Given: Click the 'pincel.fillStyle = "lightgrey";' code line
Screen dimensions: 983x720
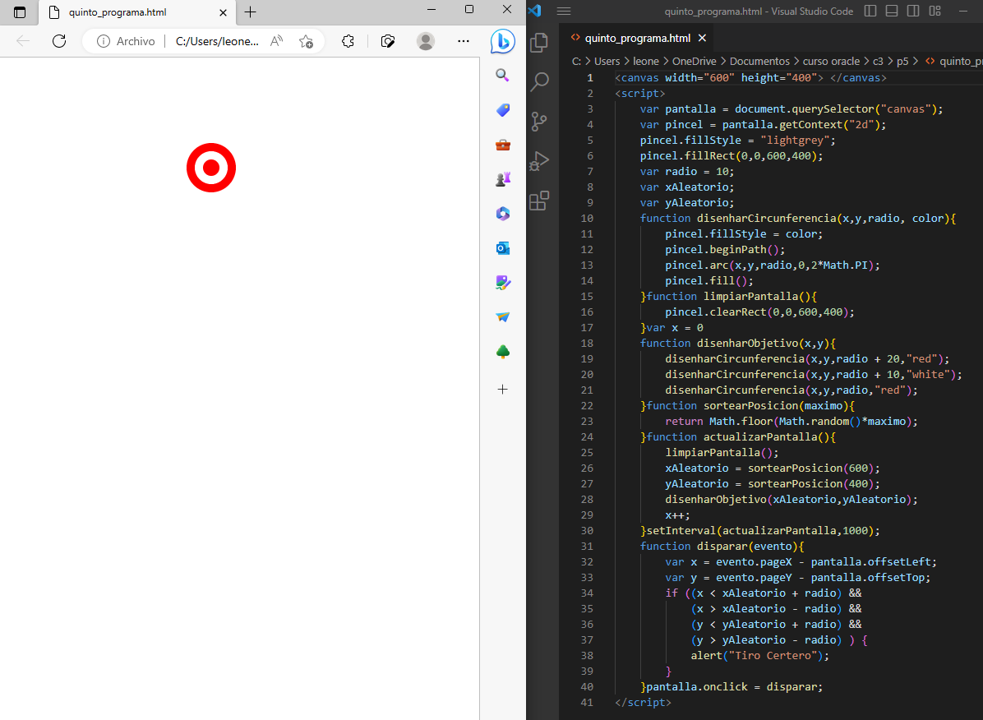Looking at the screenshot, I should (x=737, y=140).
